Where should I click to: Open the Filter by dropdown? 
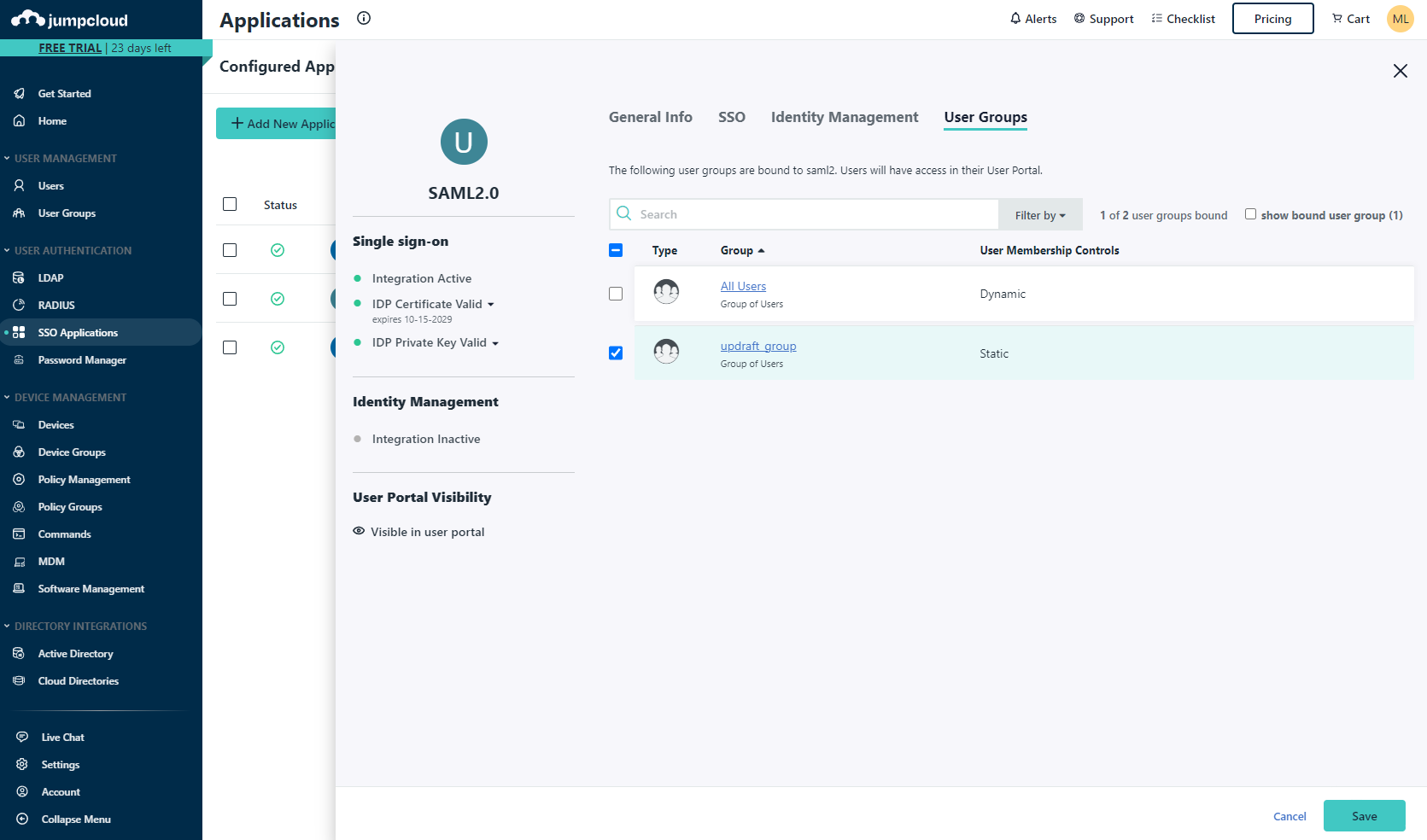point(1040,215)
